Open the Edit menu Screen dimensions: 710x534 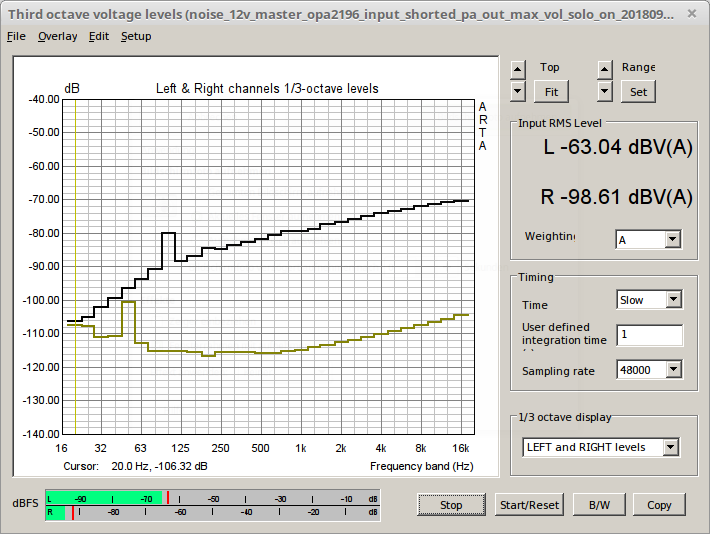tap(99, 36)
